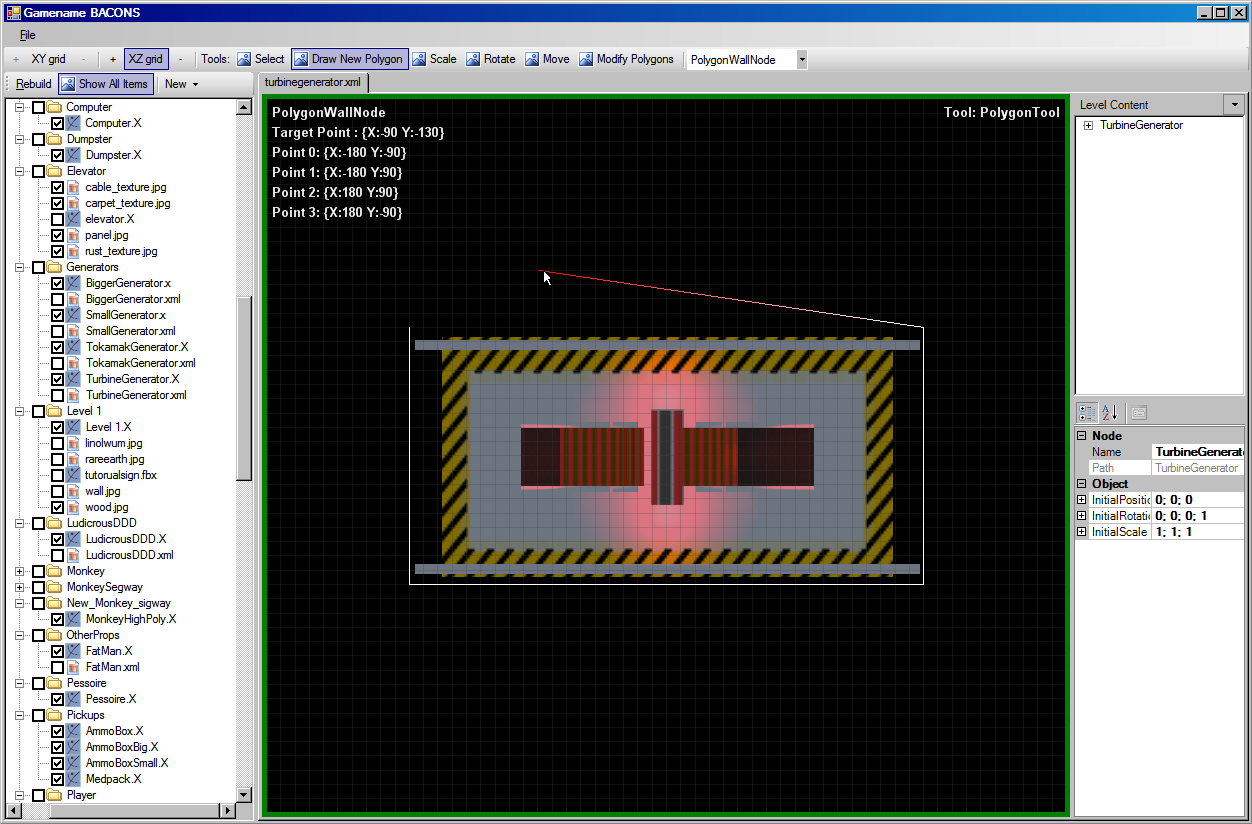This screenshot has width=1252, height=824.
Task: Activate the Draw New Polygon tool
Action: click(350, 59)
